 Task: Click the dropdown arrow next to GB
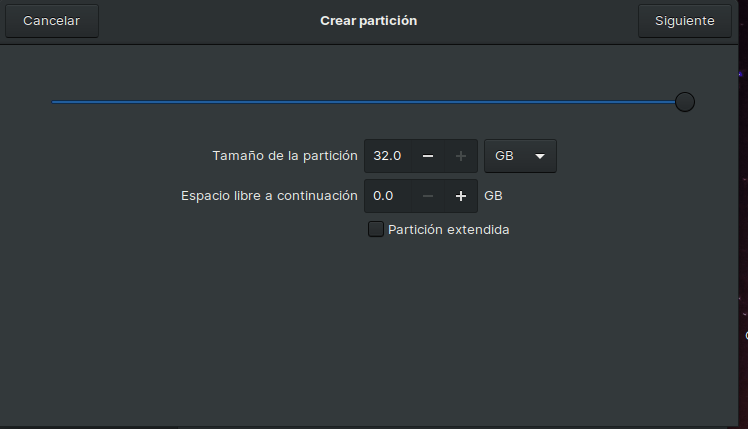click(540, 156)
